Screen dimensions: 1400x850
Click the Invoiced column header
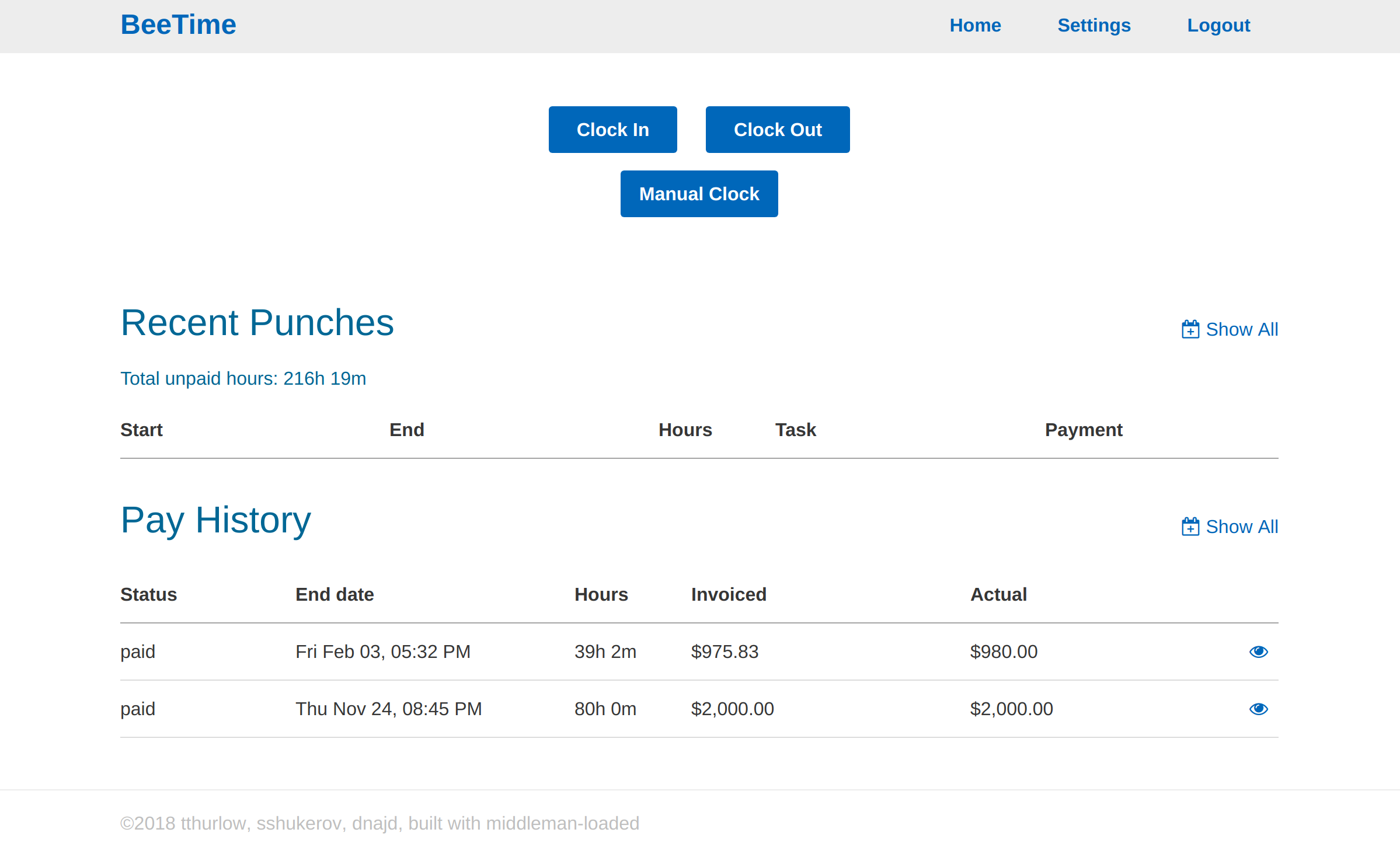[x=729, y=594]
